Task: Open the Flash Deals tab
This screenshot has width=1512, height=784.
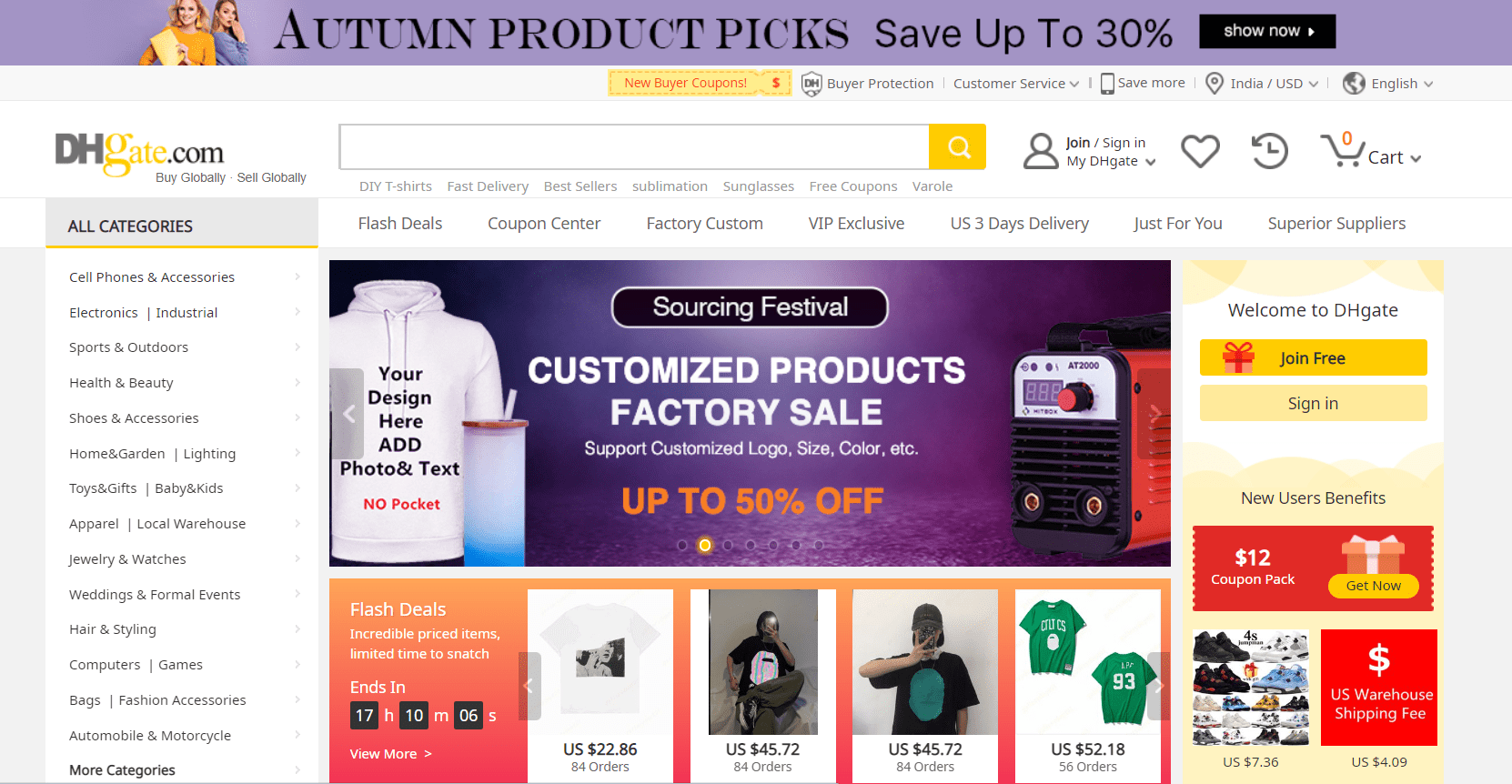Action: (x=400, y=223)
